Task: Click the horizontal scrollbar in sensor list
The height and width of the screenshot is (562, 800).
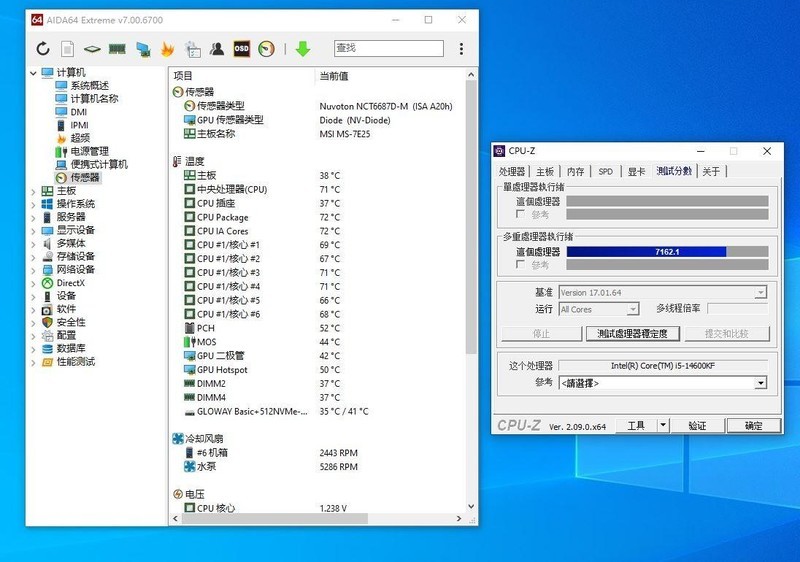Action: point(274,518)
